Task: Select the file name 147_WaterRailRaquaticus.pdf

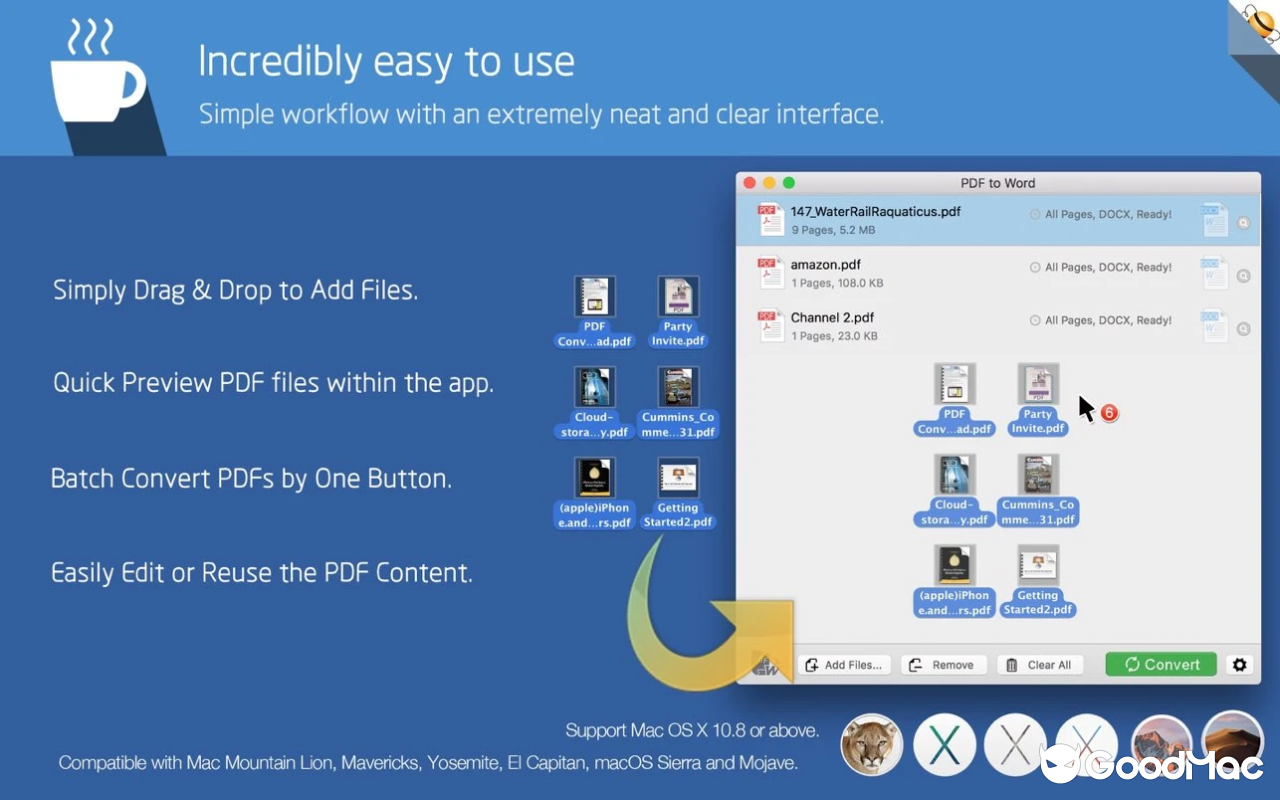Action: coord(876,212)
